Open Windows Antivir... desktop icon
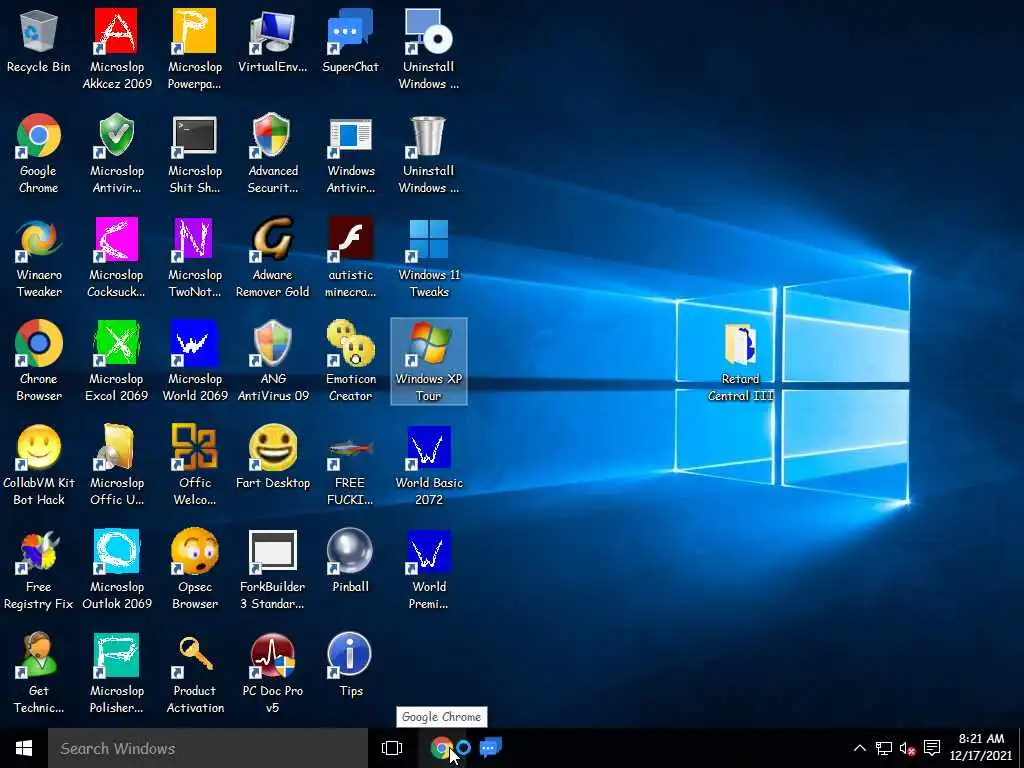The height and width of the screenshot is (768, 1024). click(x=351, y=153)
